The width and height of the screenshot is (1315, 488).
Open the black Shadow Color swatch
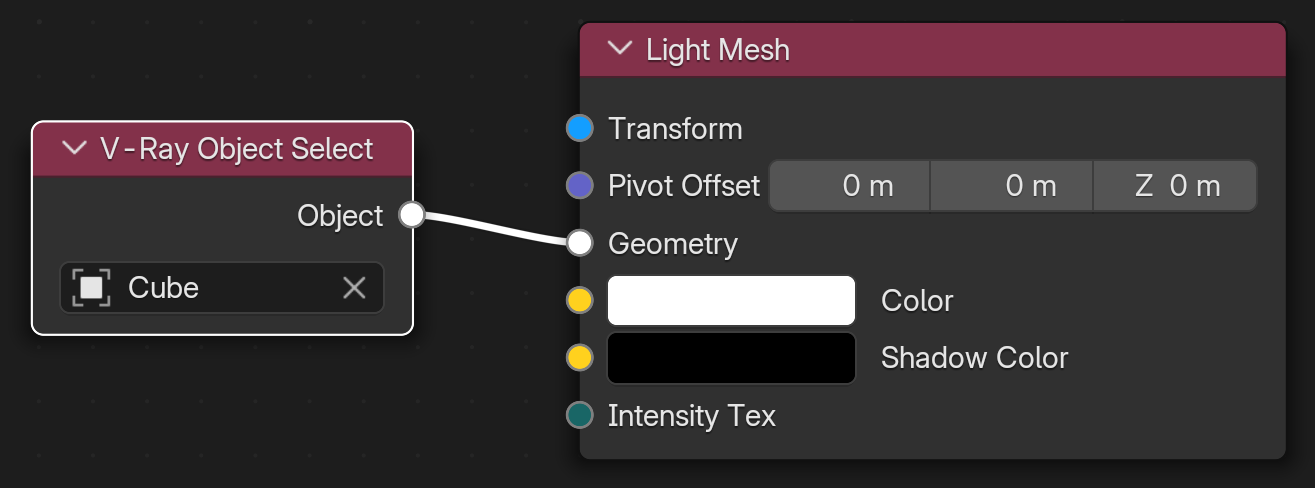731,358
